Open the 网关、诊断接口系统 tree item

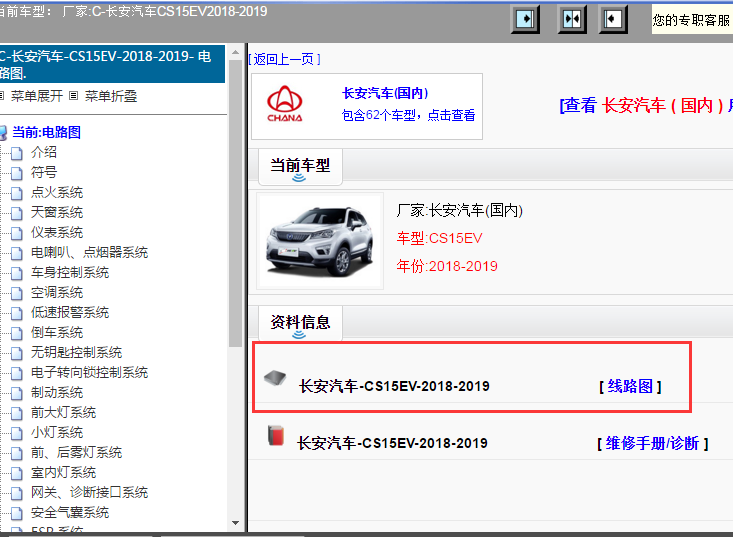tap(89, 492)
